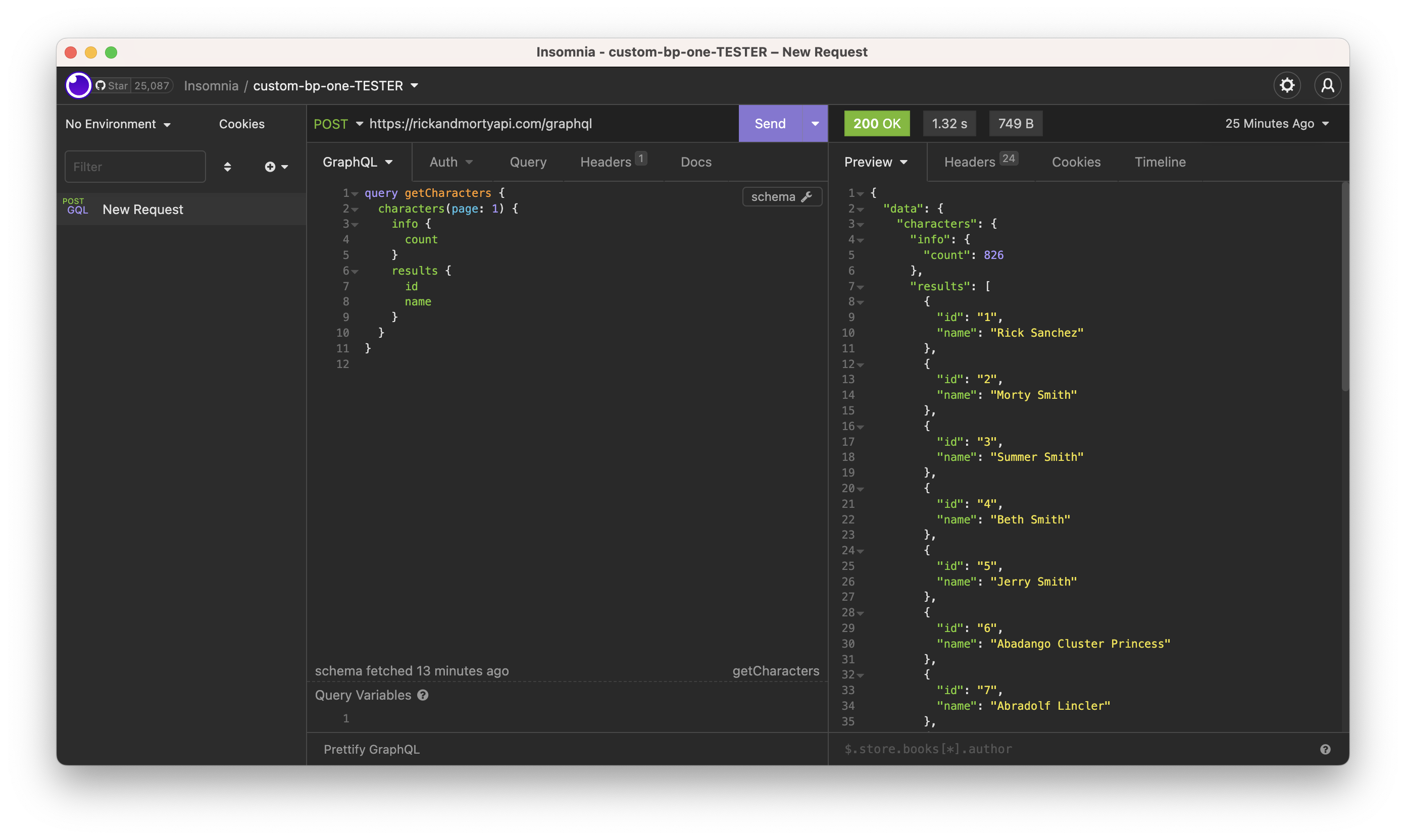Open the Timeline tab

pyautogui.click(x=1160, y=162)
